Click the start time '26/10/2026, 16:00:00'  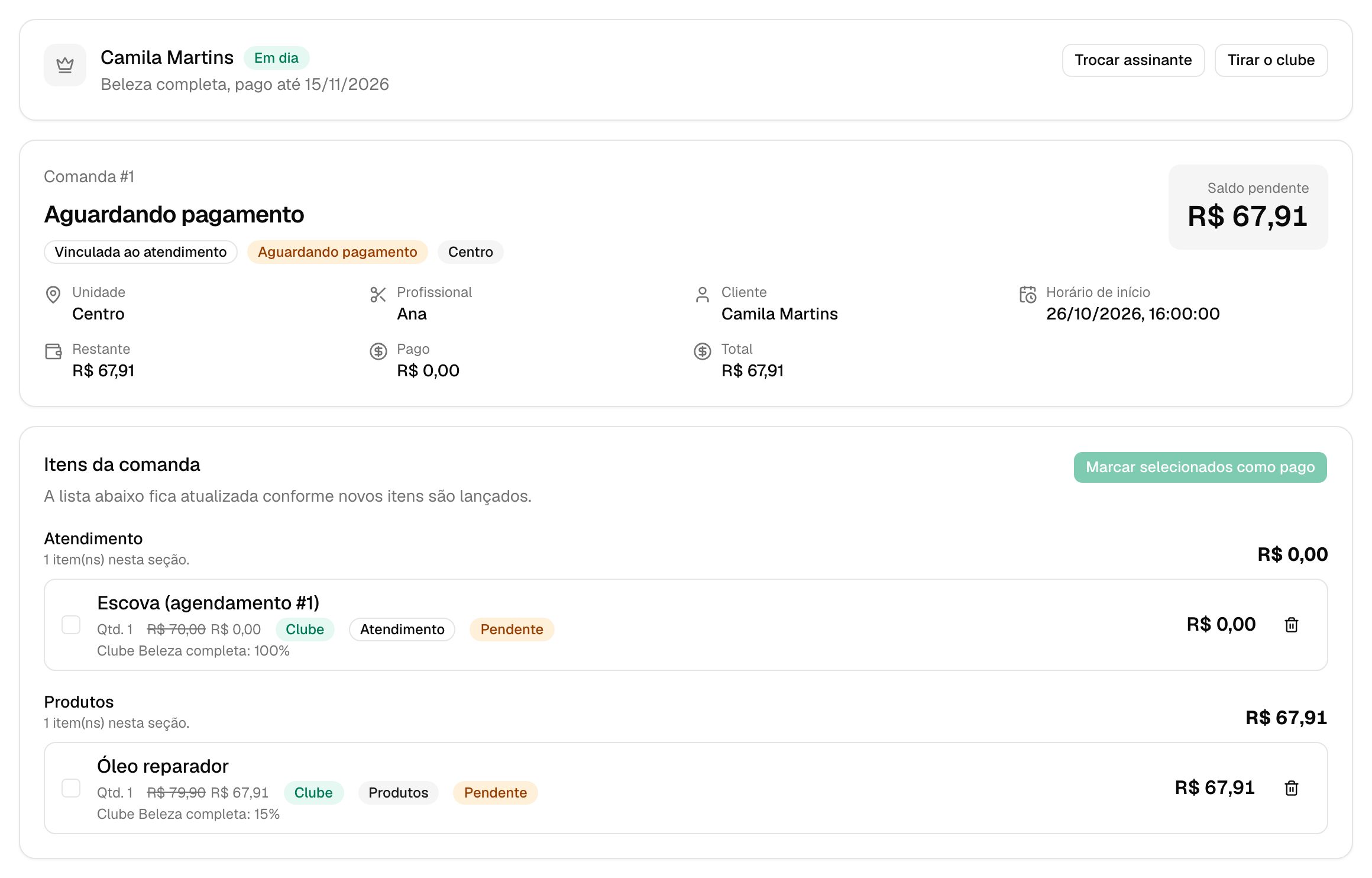[x=1132, y=314]
